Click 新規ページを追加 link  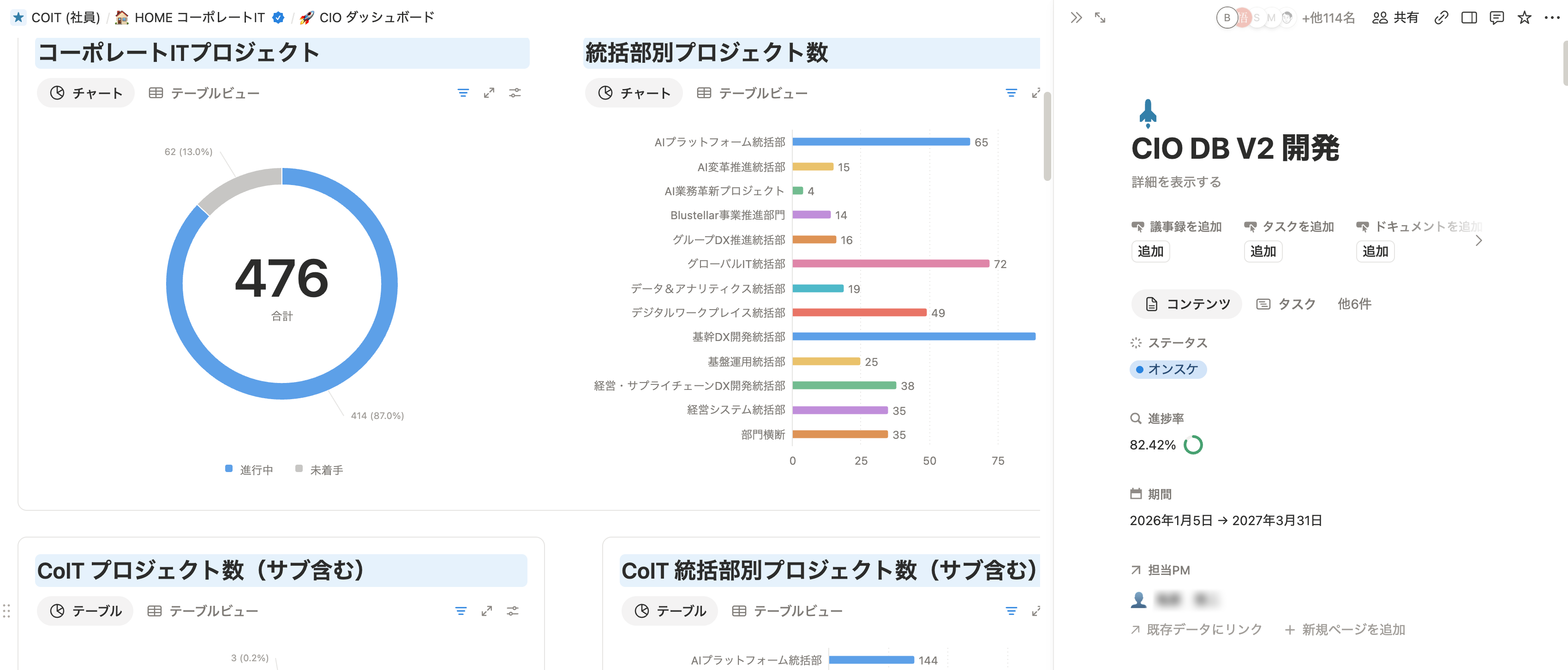click(x=1345, y=630)
